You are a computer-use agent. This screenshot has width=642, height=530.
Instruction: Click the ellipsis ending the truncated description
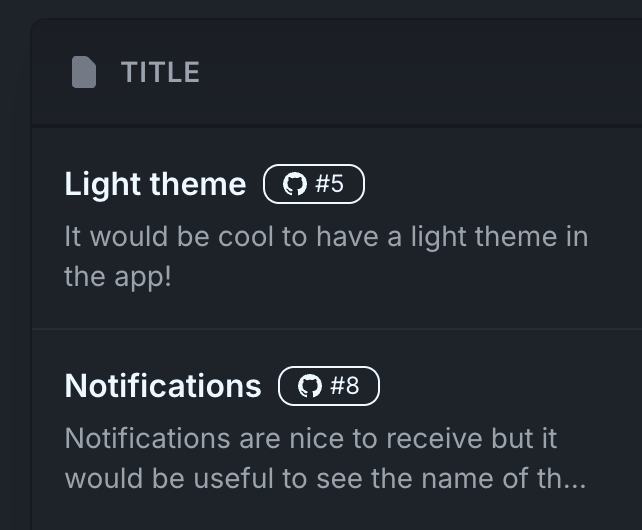(x=574, y=480)
